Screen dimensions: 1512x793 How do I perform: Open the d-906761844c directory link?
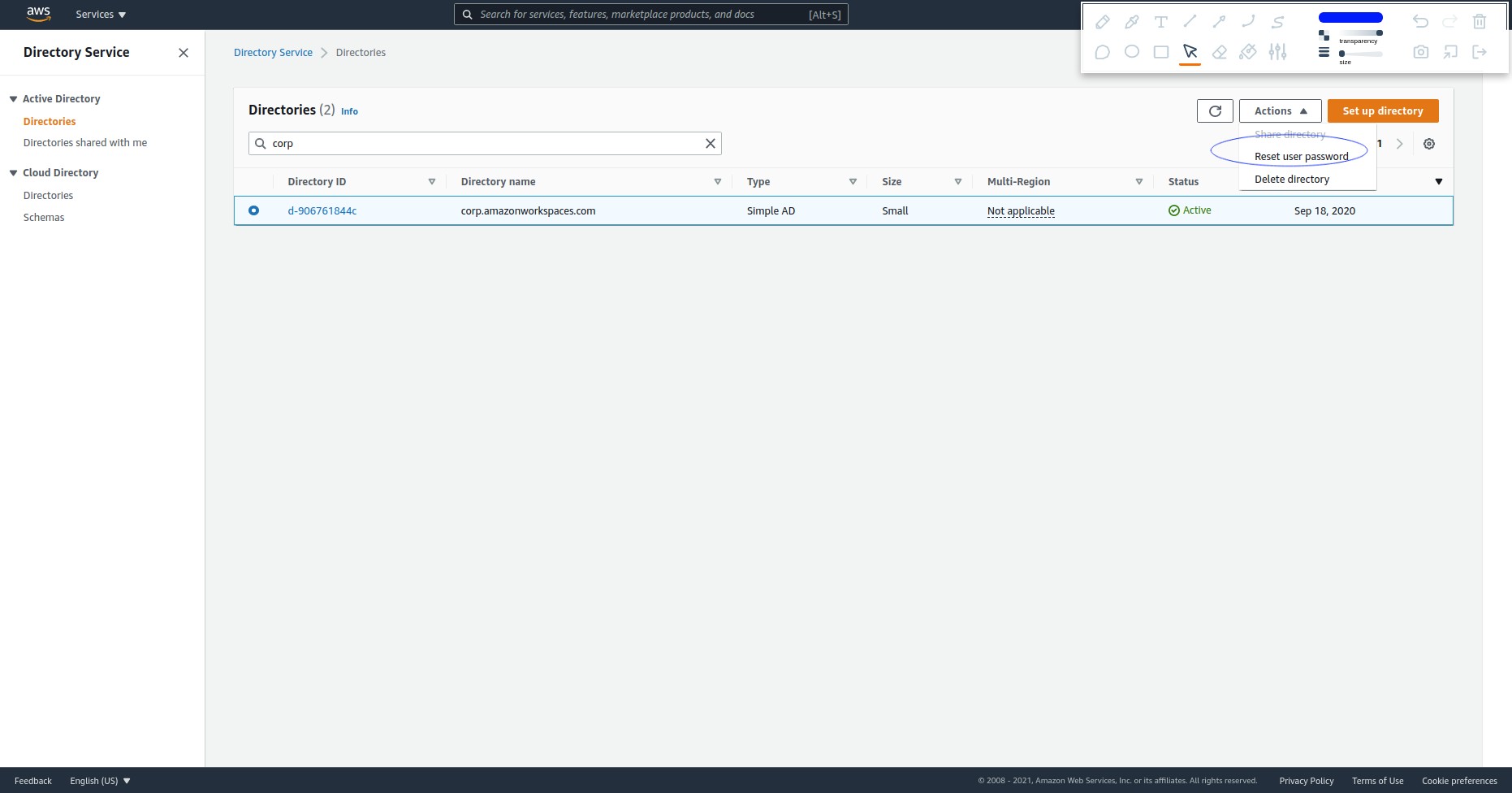point(322,210)
